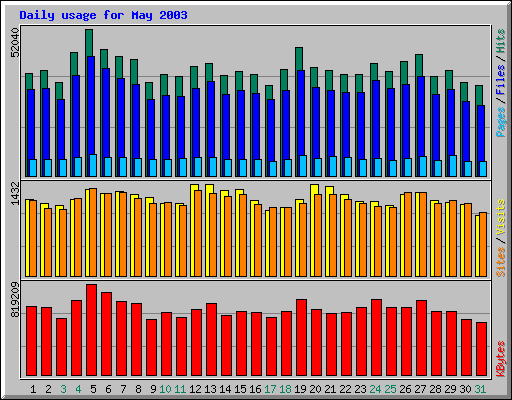
Task: Click the red KBytes bar for day 31
Action: click(481, 349)
